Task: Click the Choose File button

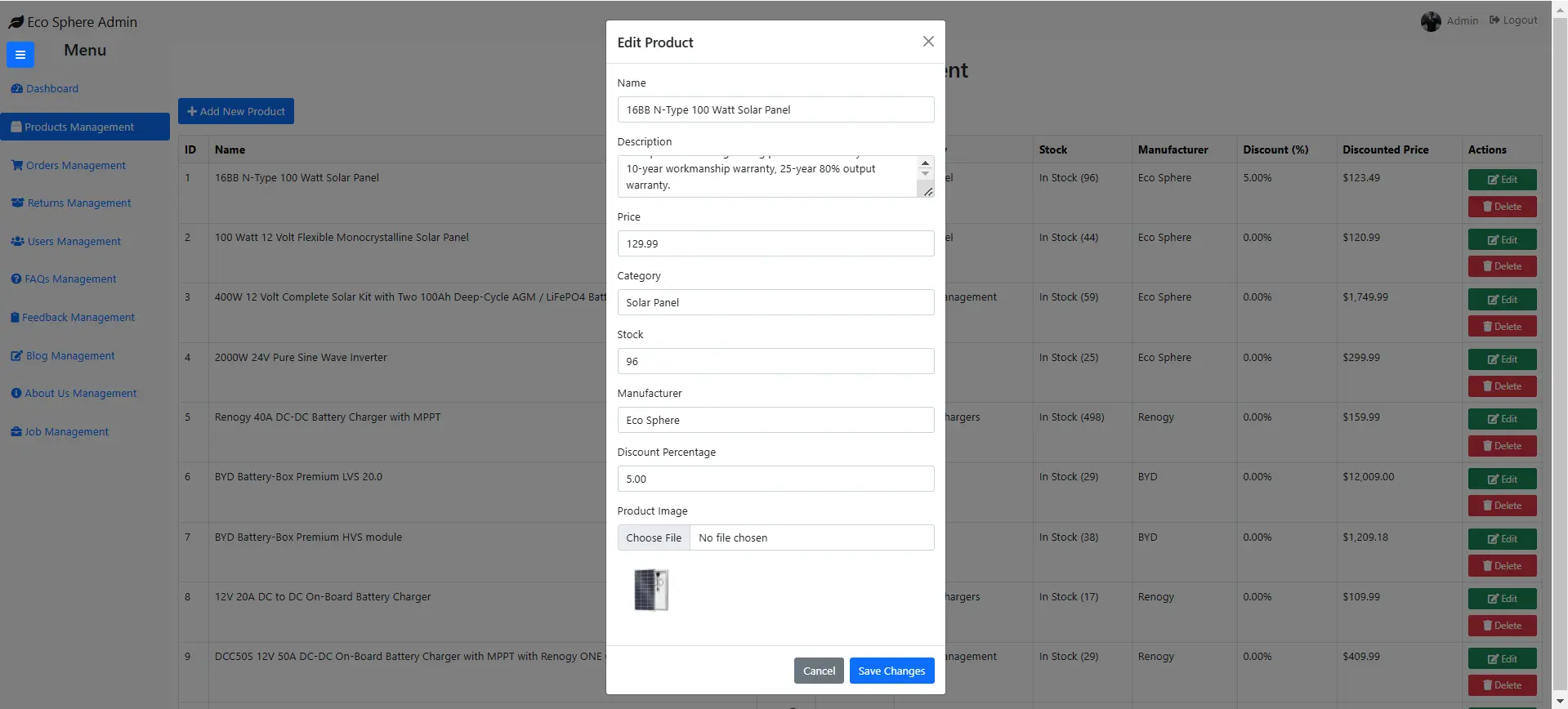Action: point(654,537)
